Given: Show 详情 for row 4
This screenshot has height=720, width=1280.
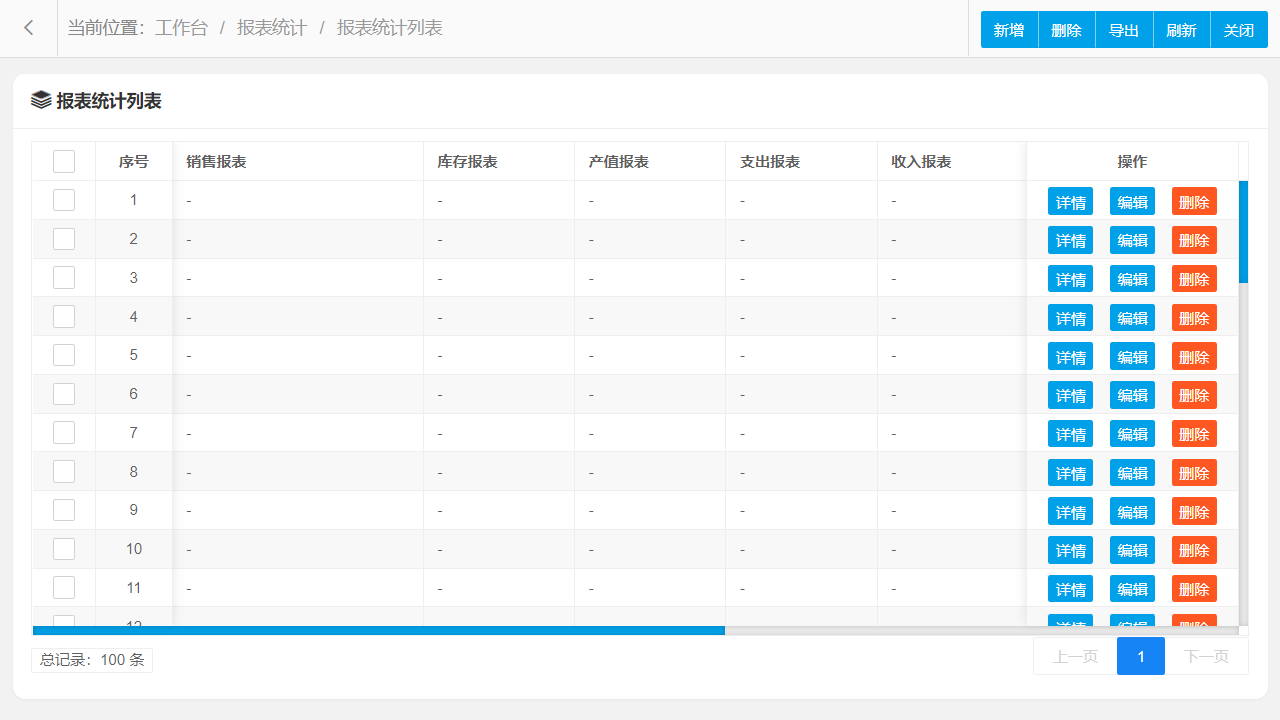Looking at the screenshot, I should tap(1070, 317).
